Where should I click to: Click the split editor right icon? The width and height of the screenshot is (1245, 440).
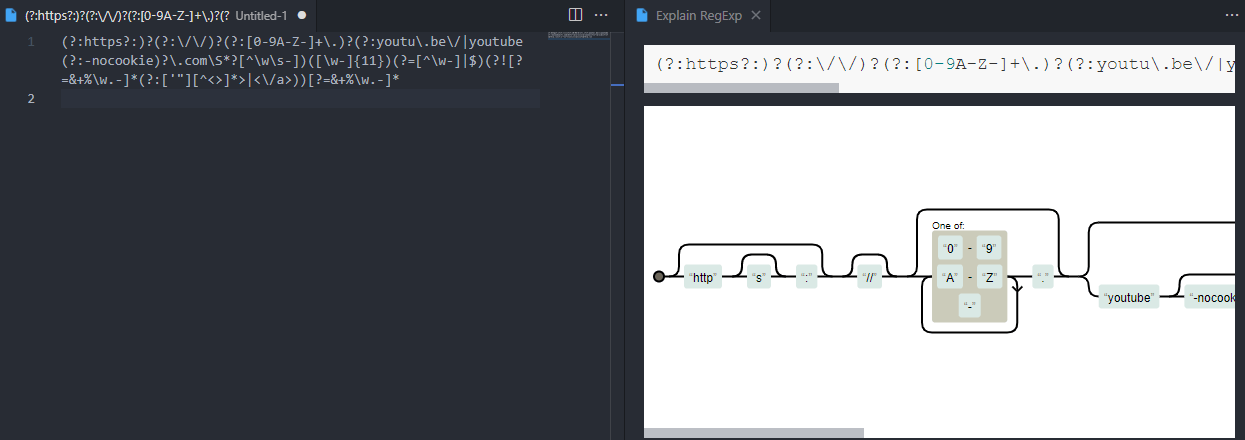pos(575,15)
